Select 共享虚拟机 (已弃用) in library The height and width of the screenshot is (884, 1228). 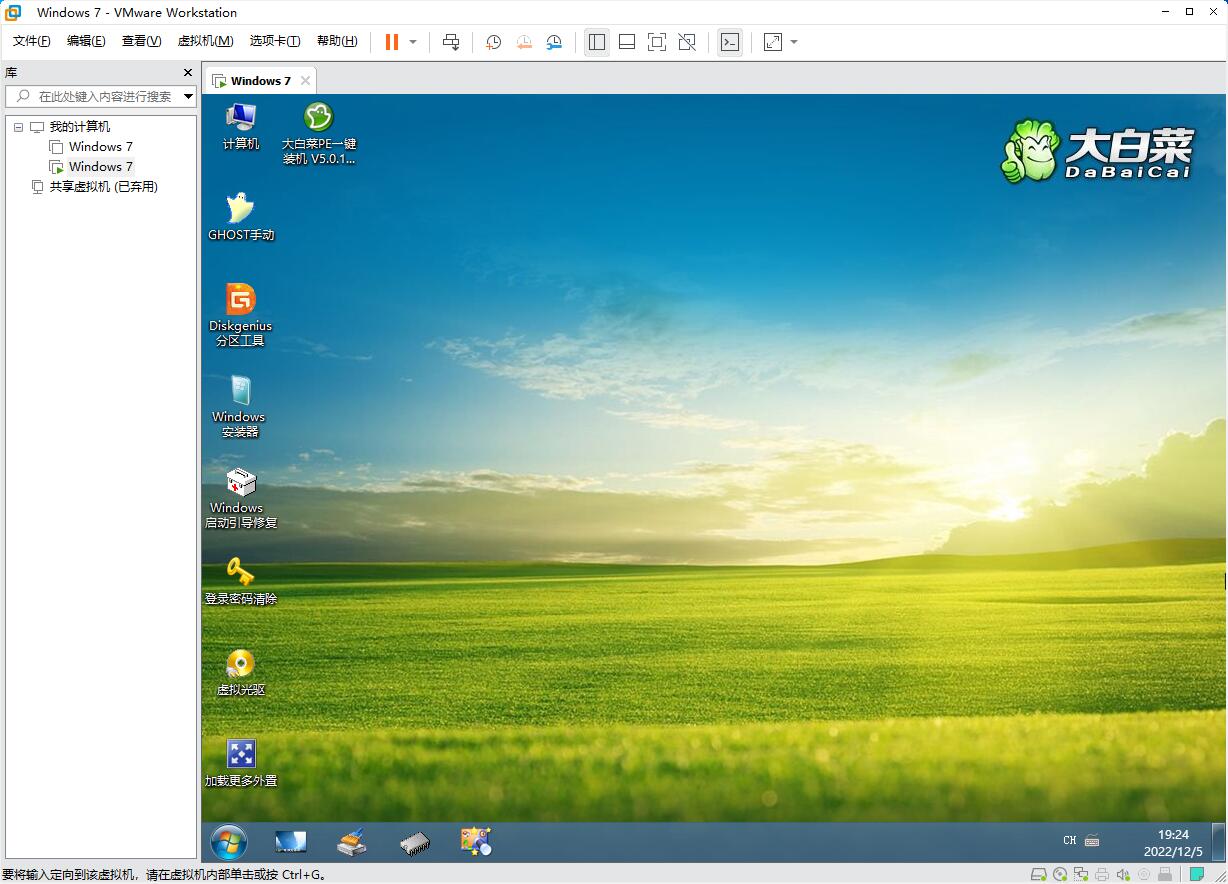coord(104,187)
